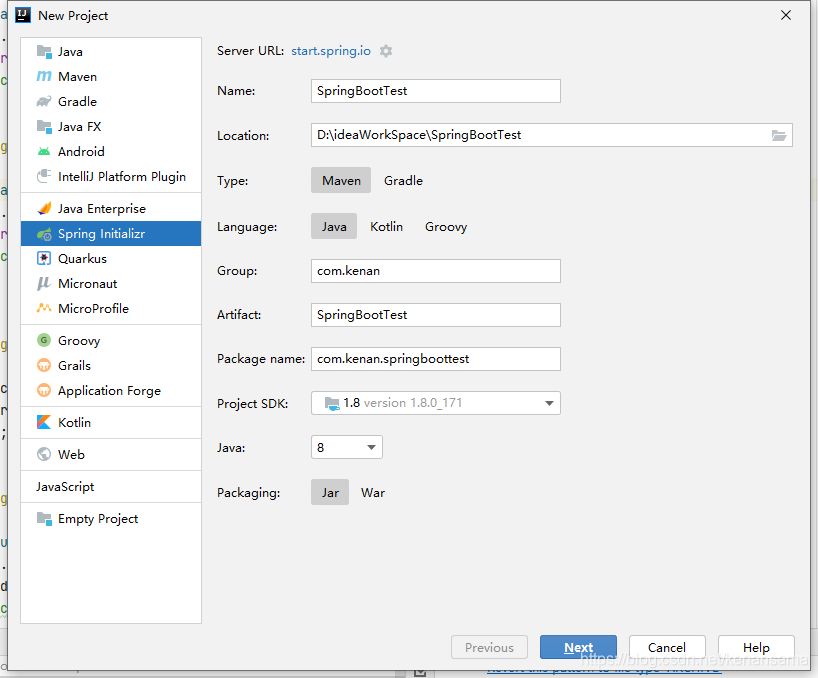This screenshot has width=818, height=678.
Task: Click the Empty Project folder icon
Action: pyautogui.click(x=44, y=519)
